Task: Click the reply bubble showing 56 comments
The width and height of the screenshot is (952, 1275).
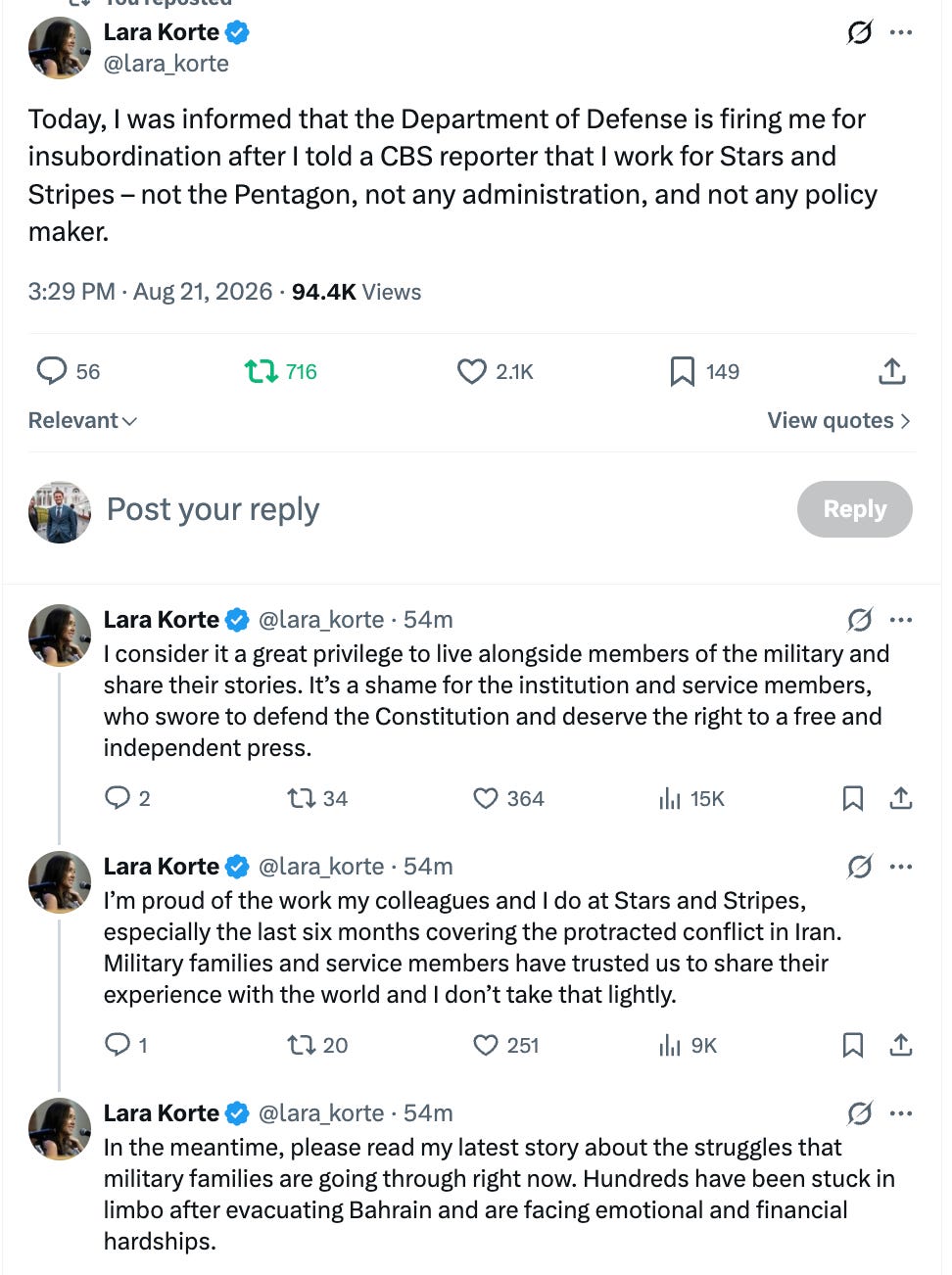Action: coord(69,371)
